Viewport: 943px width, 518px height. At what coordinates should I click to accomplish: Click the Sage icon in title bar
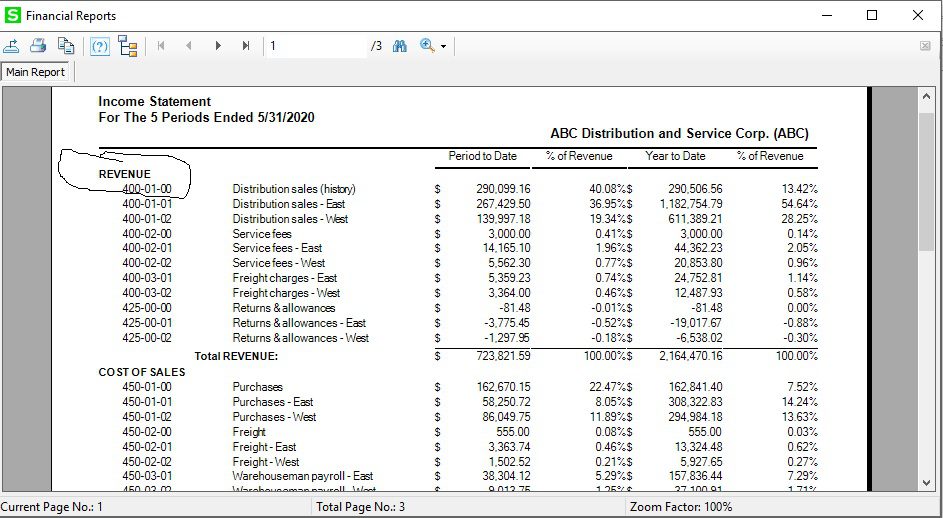pos(13,15)
